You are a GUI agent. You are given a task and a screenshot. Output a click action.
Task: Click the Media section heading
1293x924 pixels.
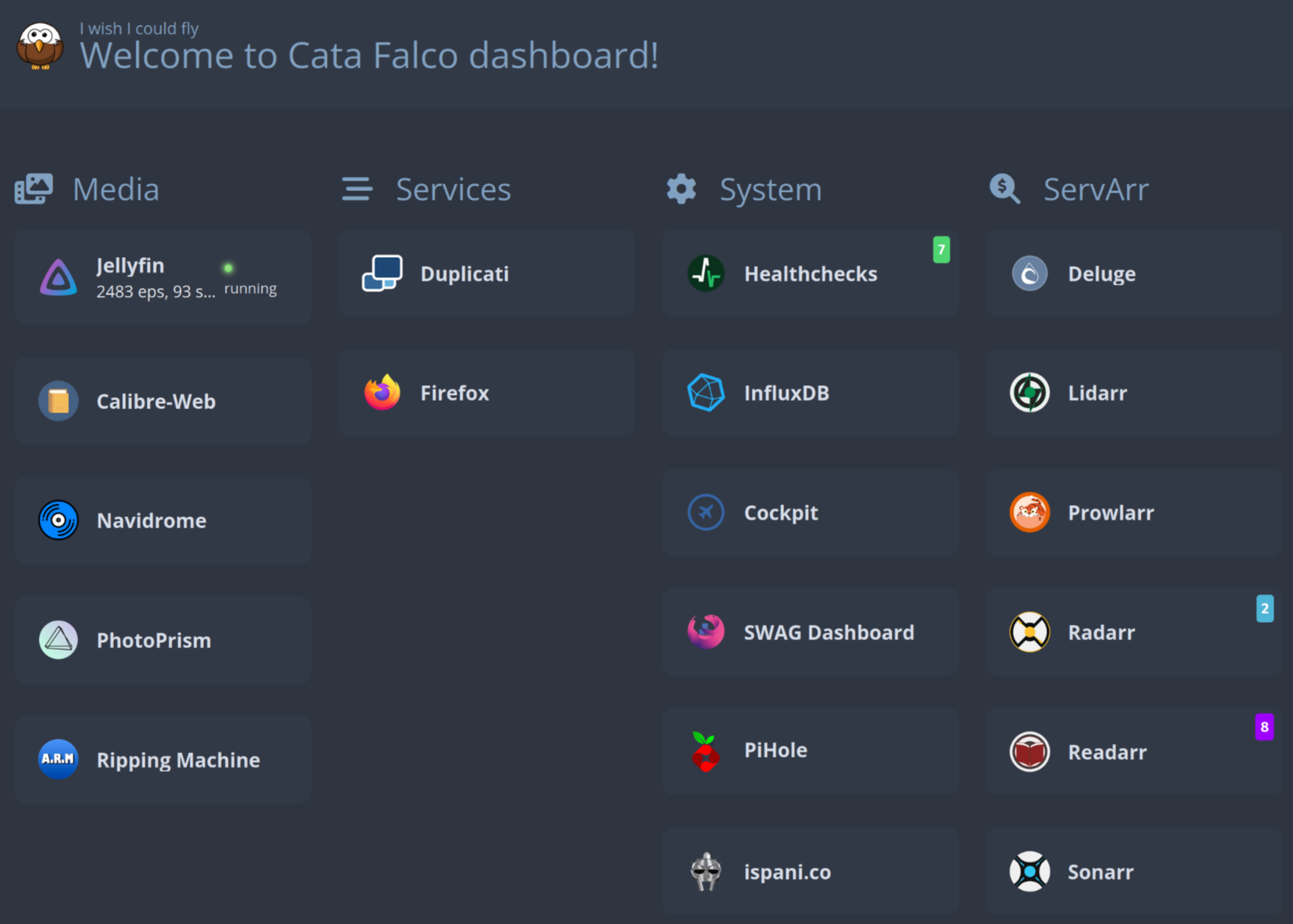click(116, 189)
